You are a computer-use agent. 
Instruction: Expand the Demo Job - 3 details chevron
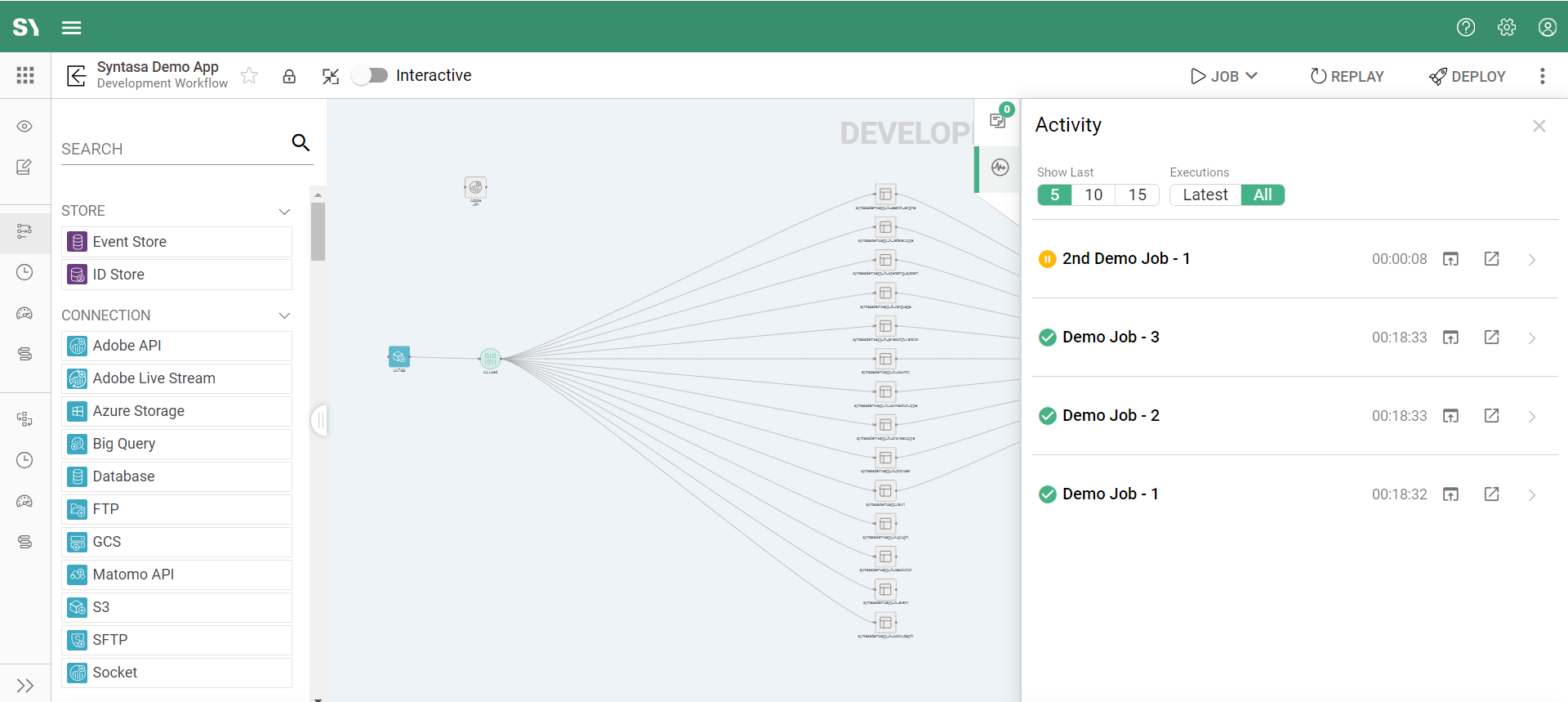(1532, 338)
